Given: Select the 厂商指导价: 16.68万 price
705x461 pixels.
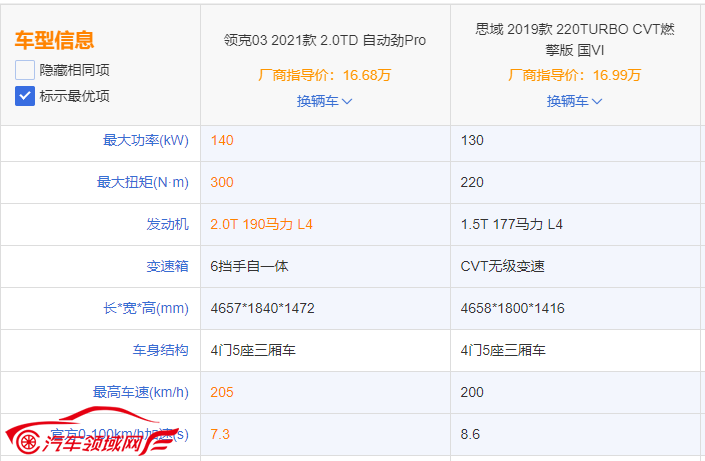Looking at the screenshot, I should [324, 75].
